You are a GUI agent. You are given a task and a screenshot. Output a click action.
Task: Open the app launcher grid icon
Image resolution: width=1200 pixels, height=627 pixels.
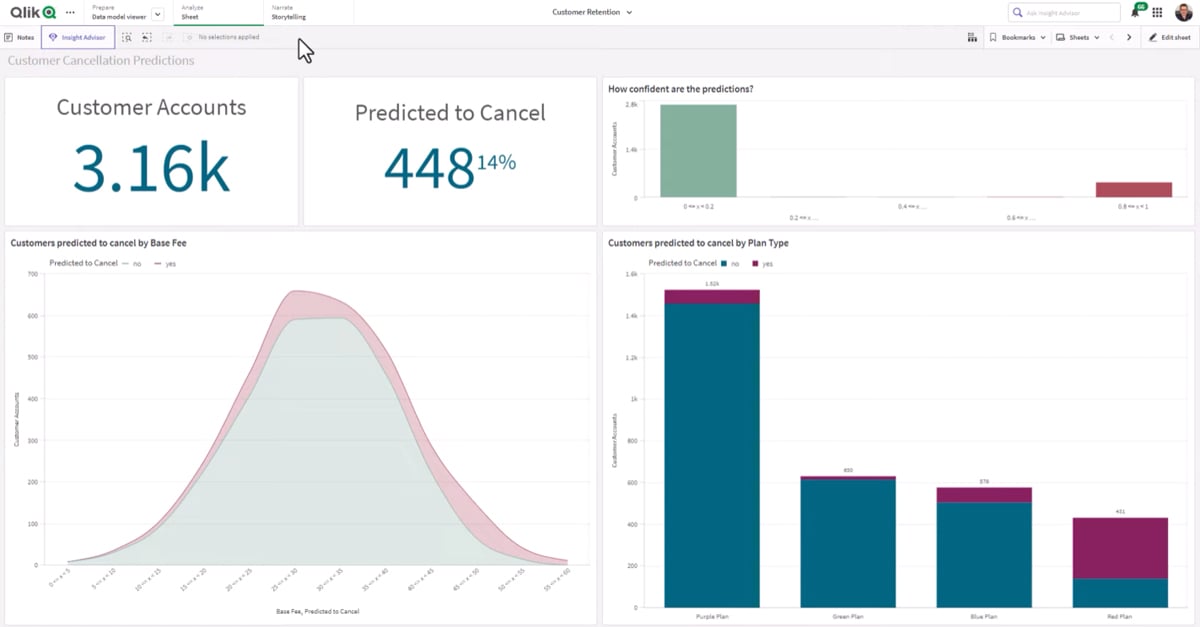coord(1157,13)
